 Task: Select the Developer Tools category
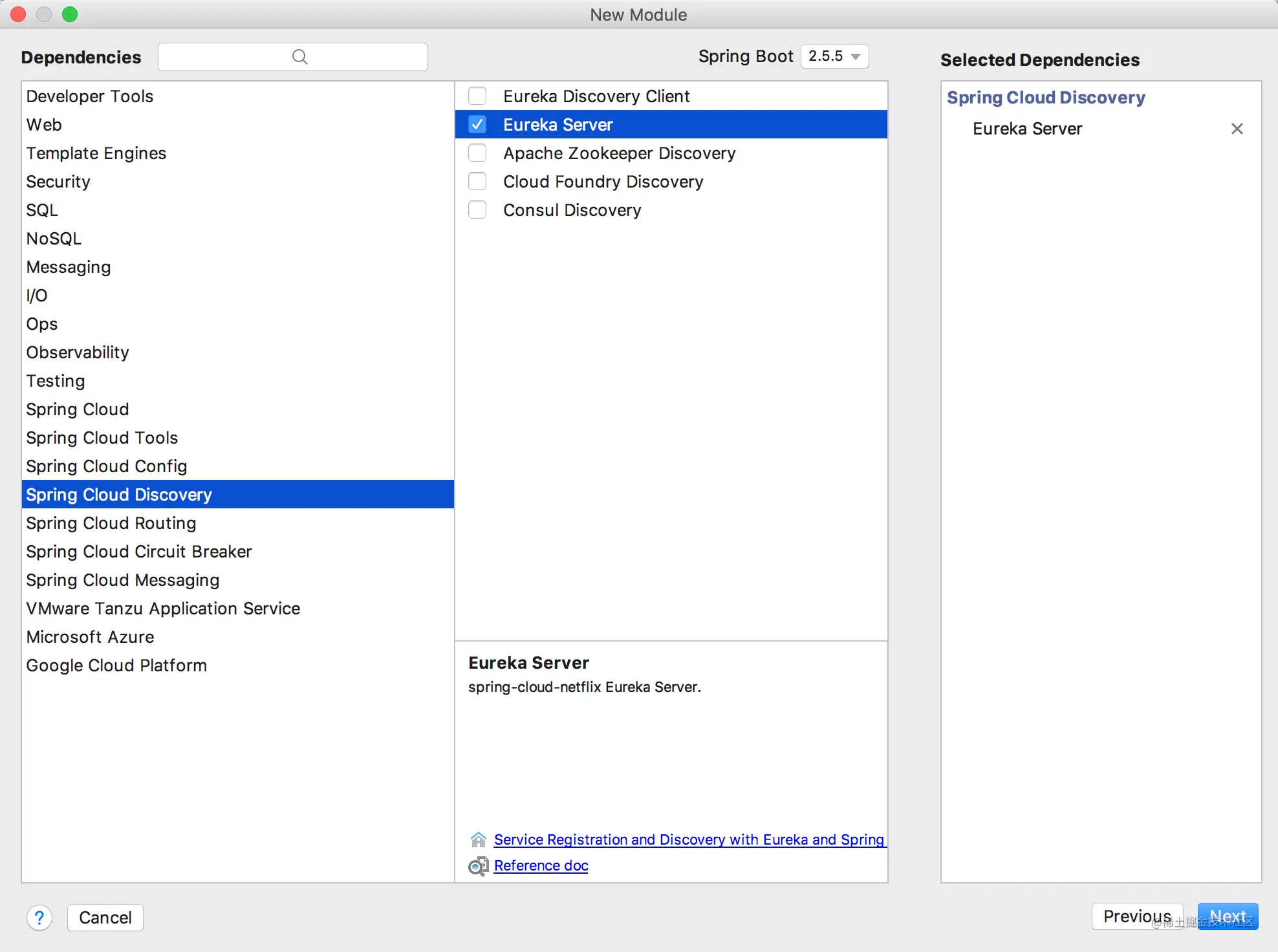click(238, 96)
